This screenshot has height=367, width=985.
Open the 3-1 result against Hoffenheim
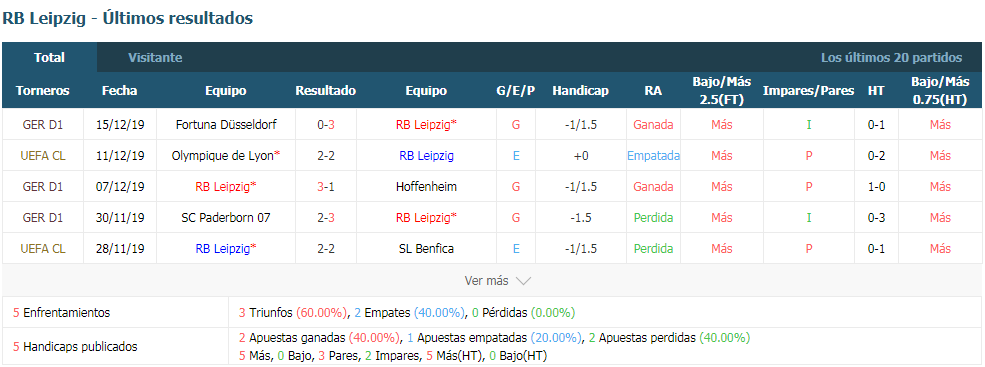325,187
